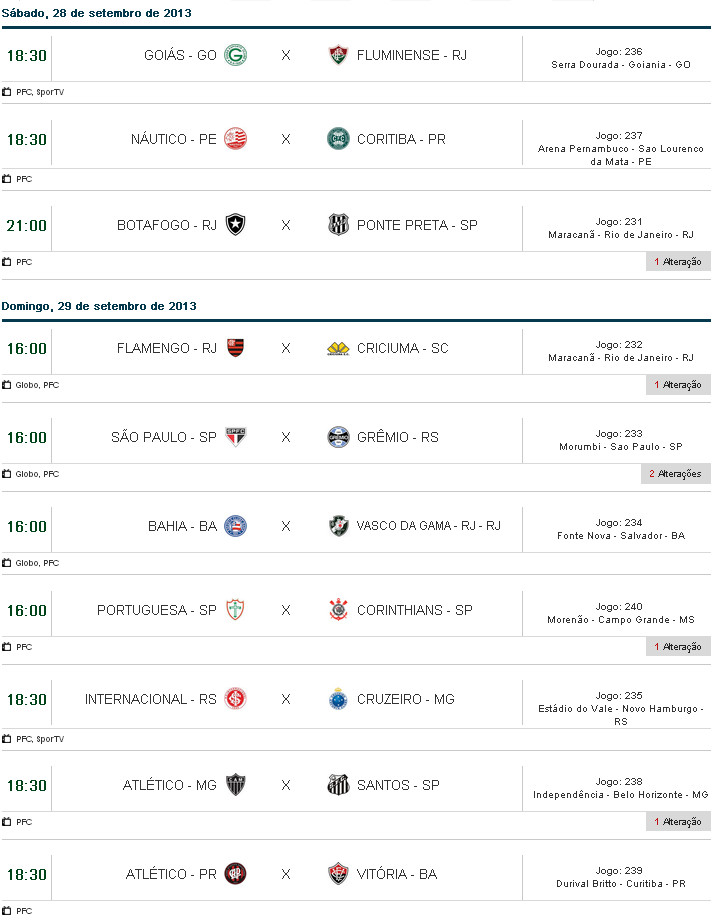Image resolution: width=720 pixels, height=920 pixels.
Task: Click the Fluminense team badge
Action: click(338, 55)
